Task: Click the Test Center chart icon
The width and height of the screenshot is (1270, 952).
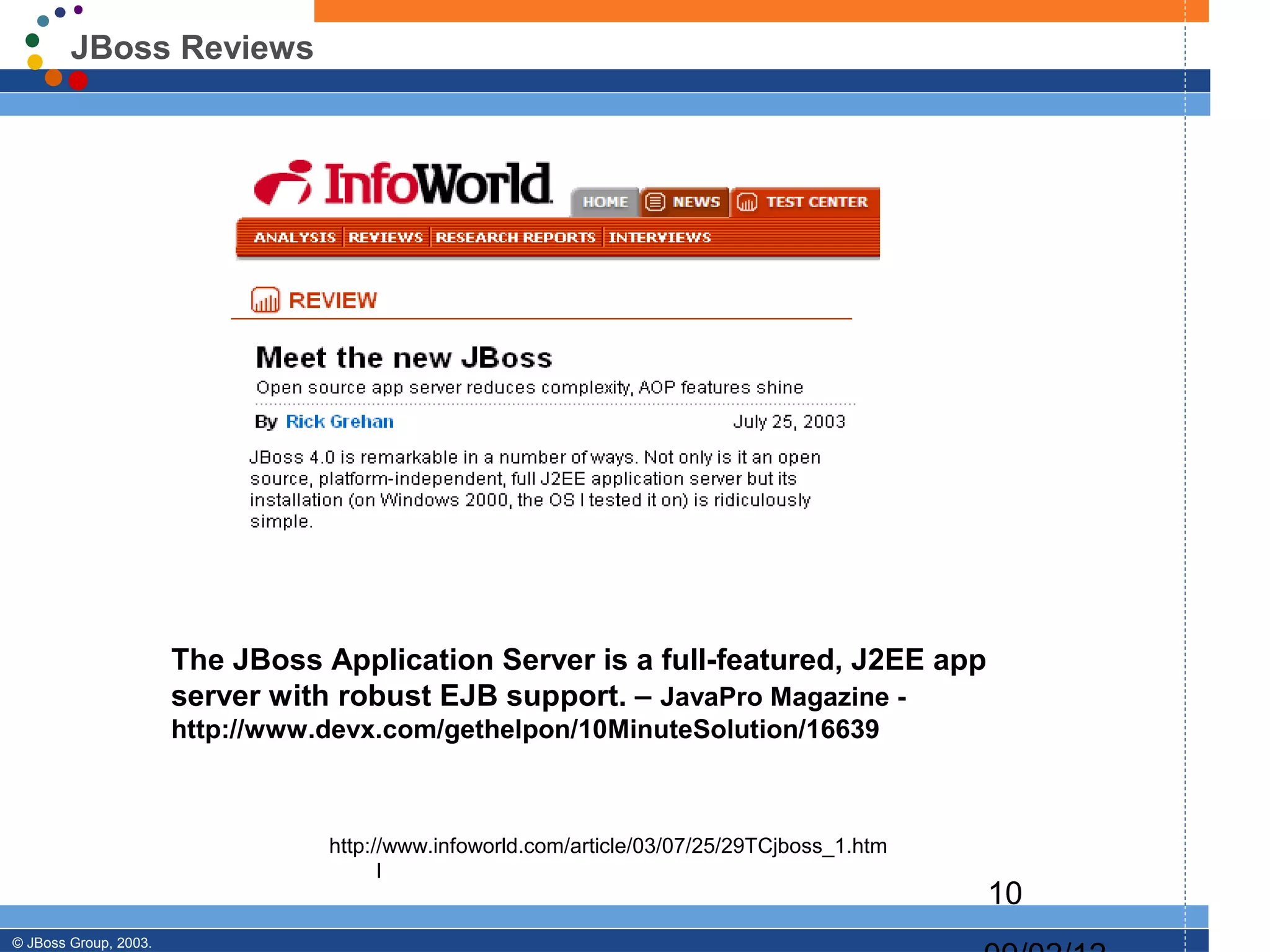Action: [747, 202]
